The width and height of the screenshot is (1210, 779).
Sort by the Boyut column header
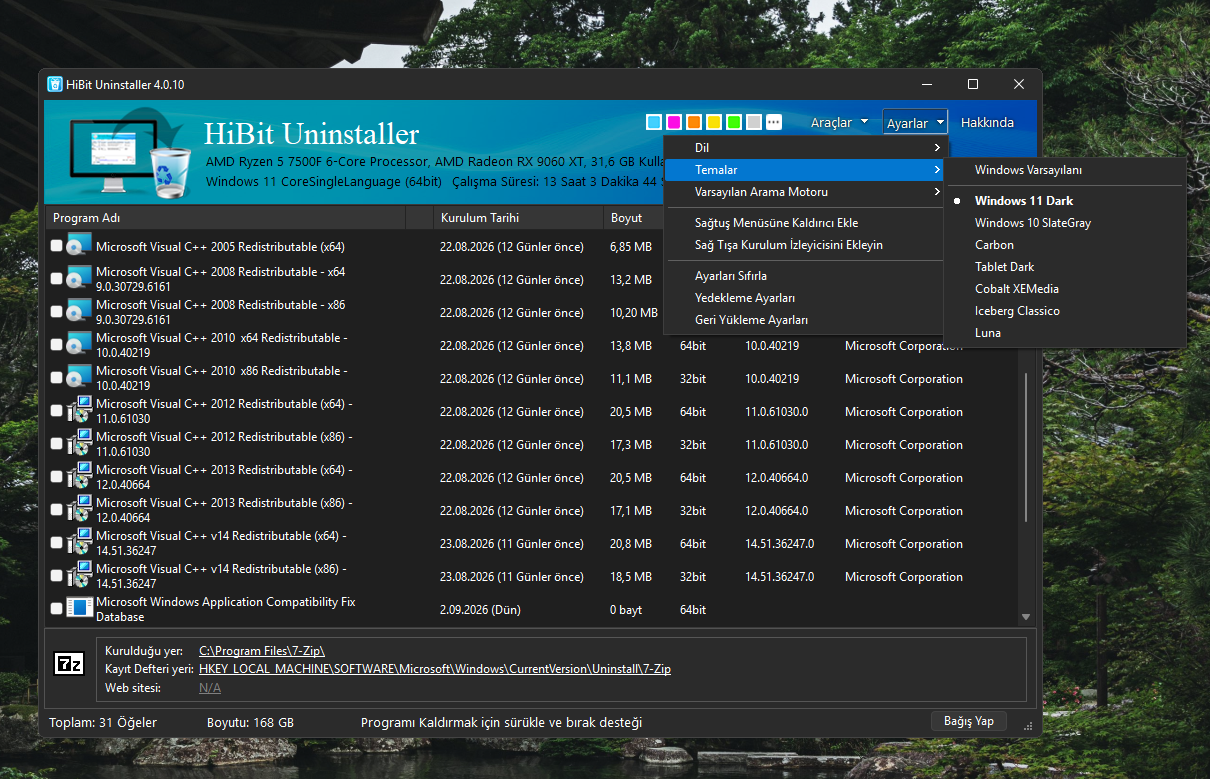pyautogui.click(x=633, y=218)
